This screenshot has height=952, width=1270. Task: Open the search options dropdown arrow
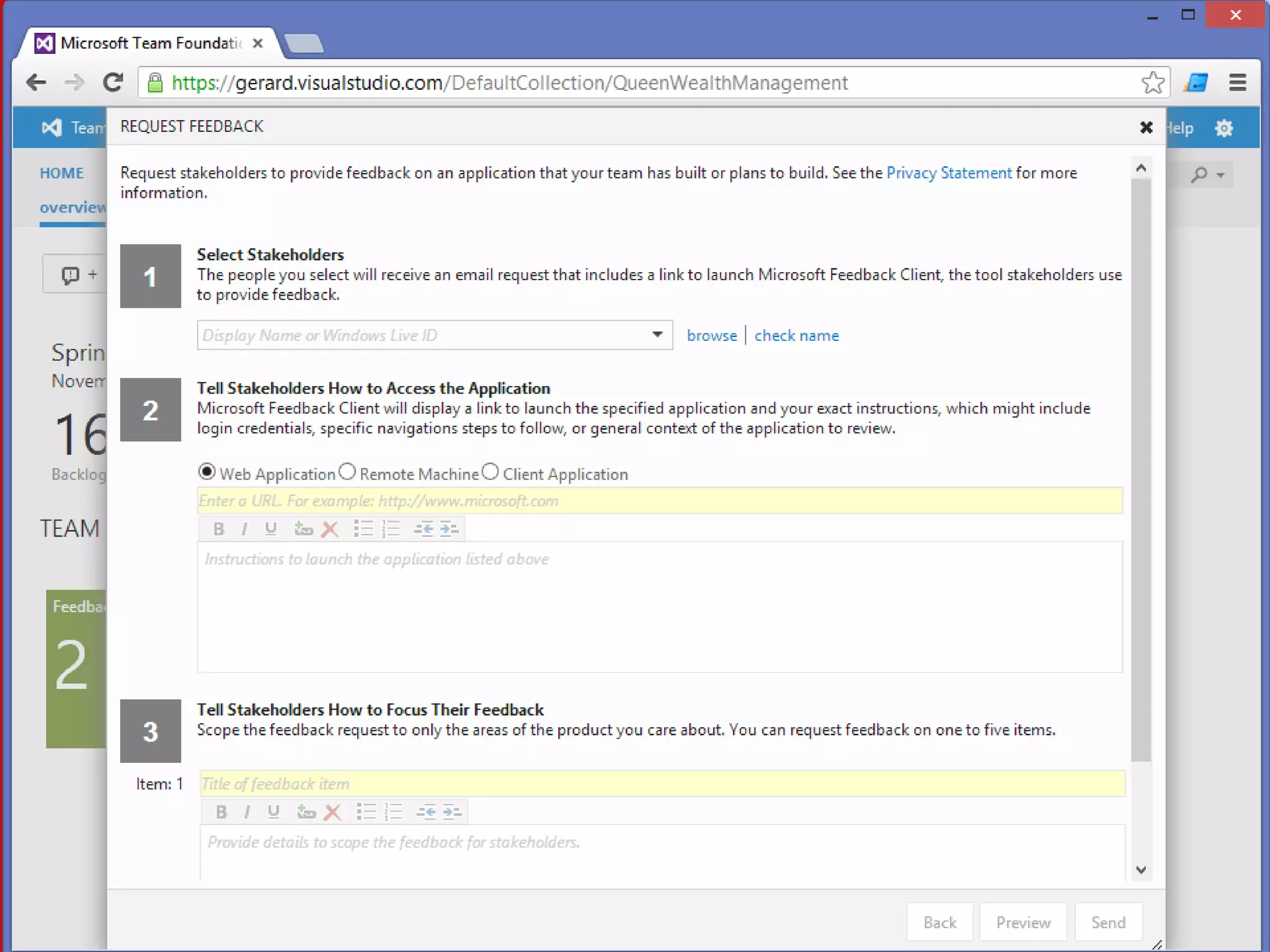pos(1220,175)
